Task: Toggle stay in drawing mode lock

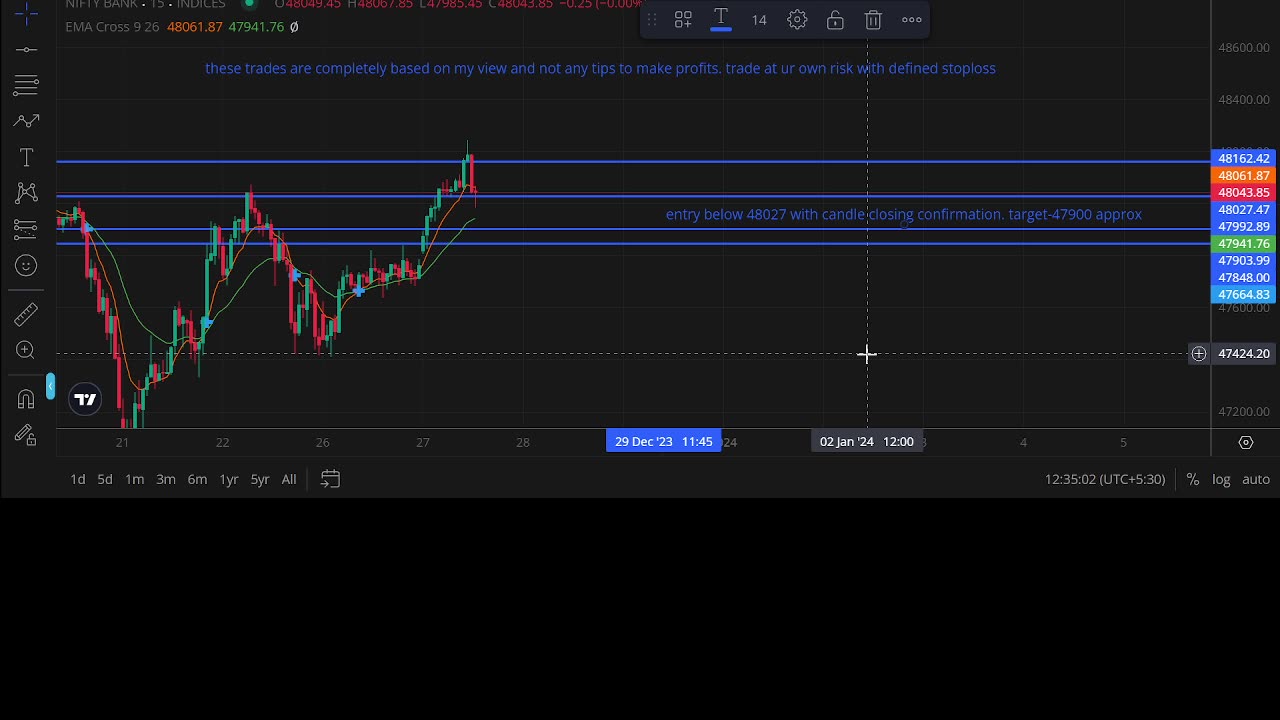Action: [x=27, y=435]
